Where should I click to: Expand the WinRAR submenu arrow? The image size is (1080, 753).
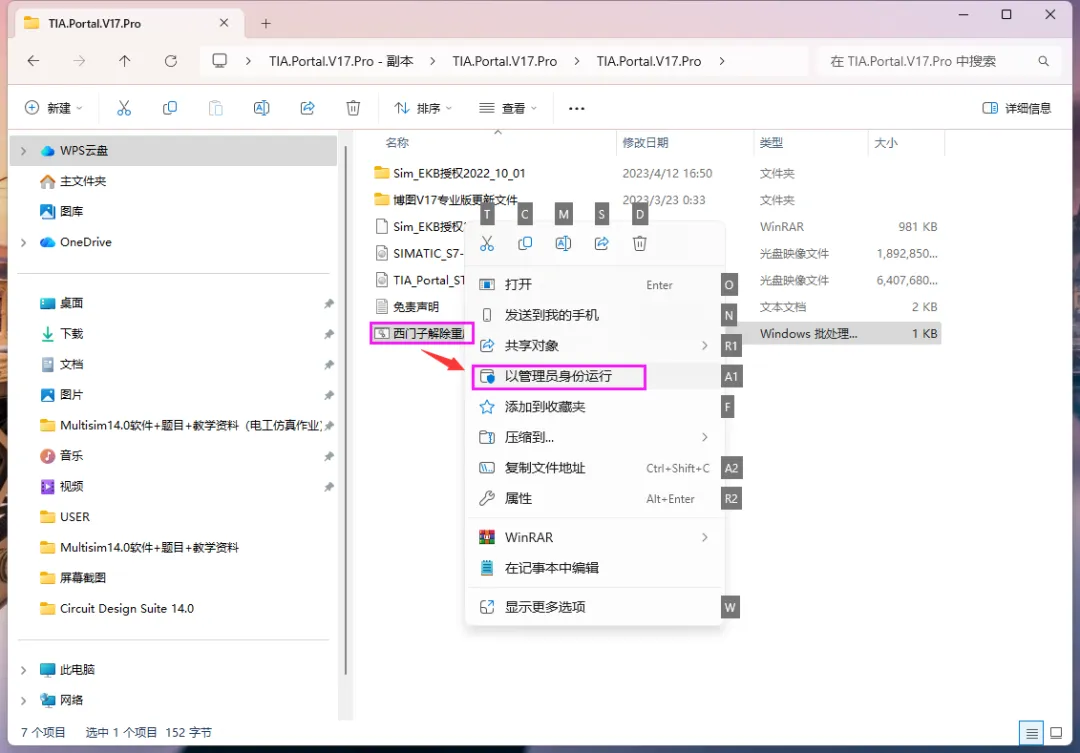705,537
